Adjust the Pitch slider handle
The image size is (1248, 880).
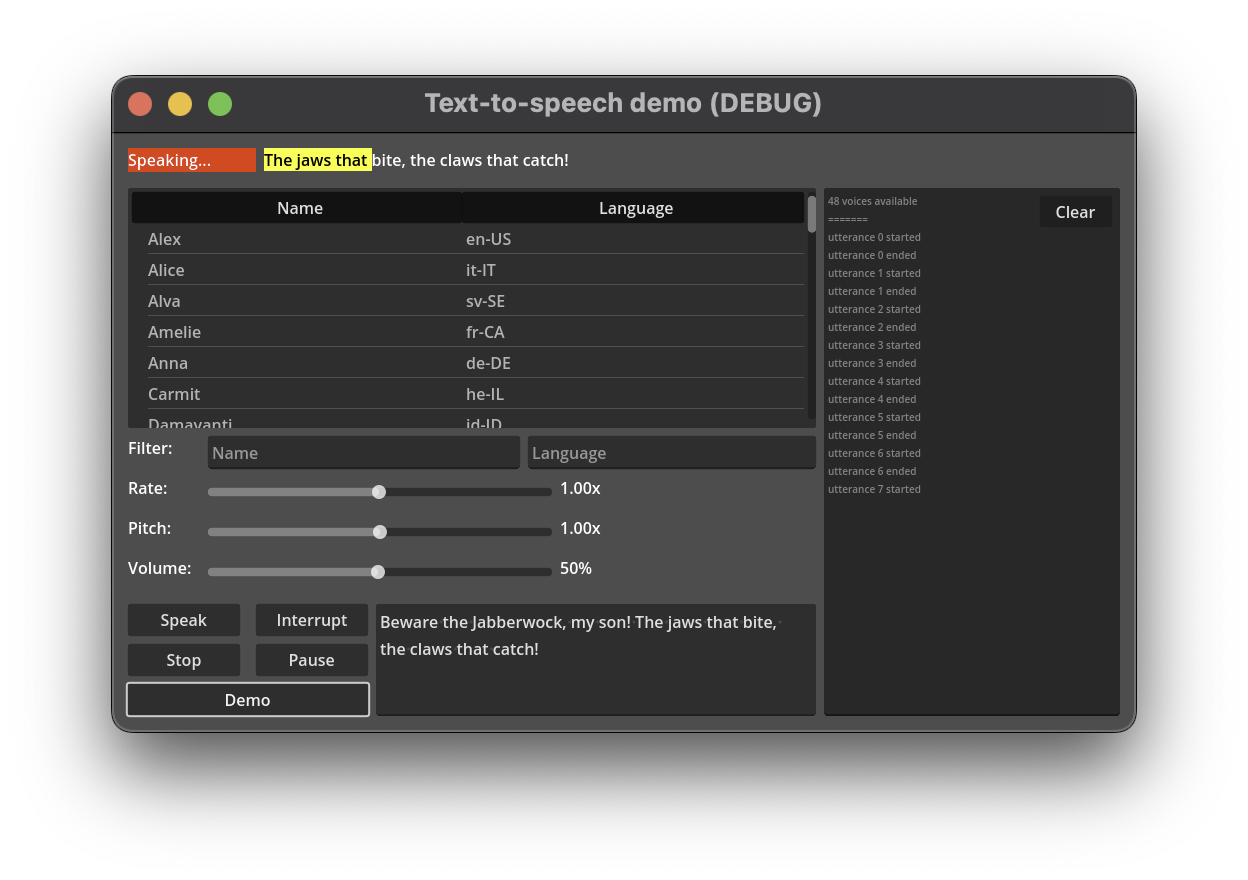pyautogui.click(x=378, y=531)
